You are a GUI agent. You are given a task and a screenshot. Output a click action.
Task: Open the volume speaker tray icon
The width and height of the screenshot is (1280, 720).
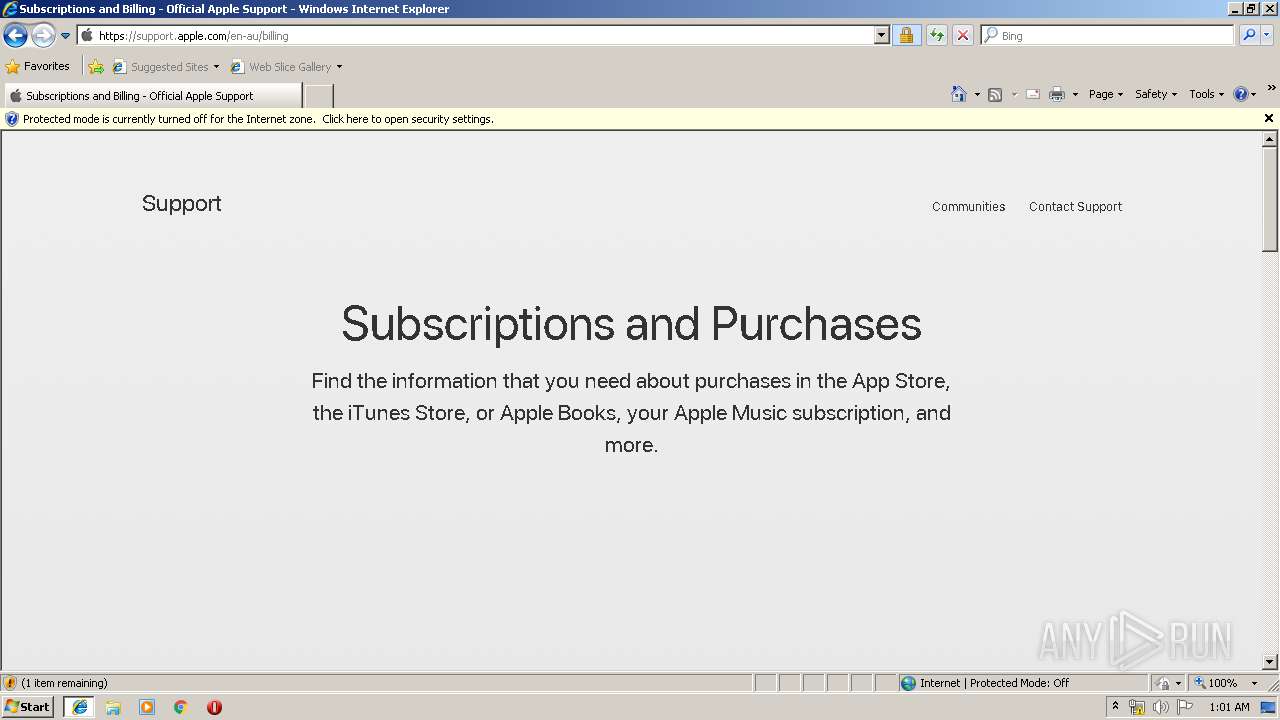tap(1161, 707)
